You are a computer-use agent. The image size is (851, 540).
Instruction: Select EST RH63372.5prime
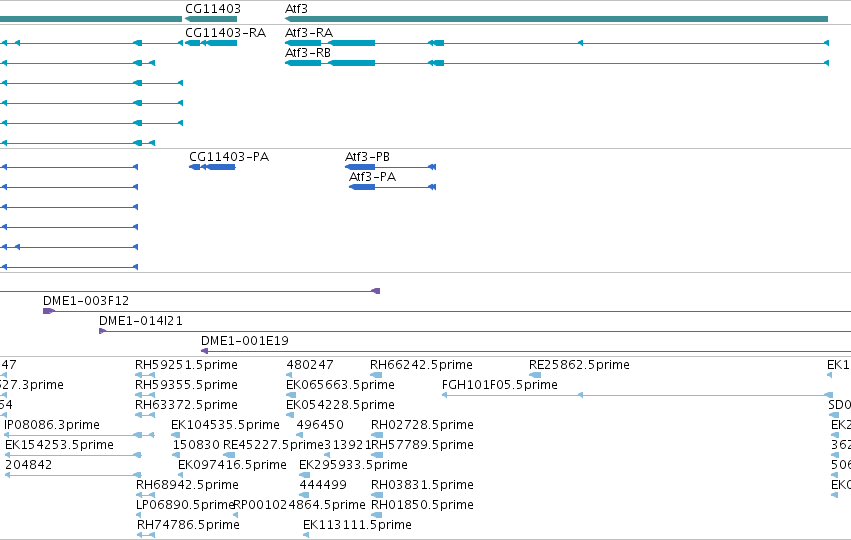pos(186,405)
